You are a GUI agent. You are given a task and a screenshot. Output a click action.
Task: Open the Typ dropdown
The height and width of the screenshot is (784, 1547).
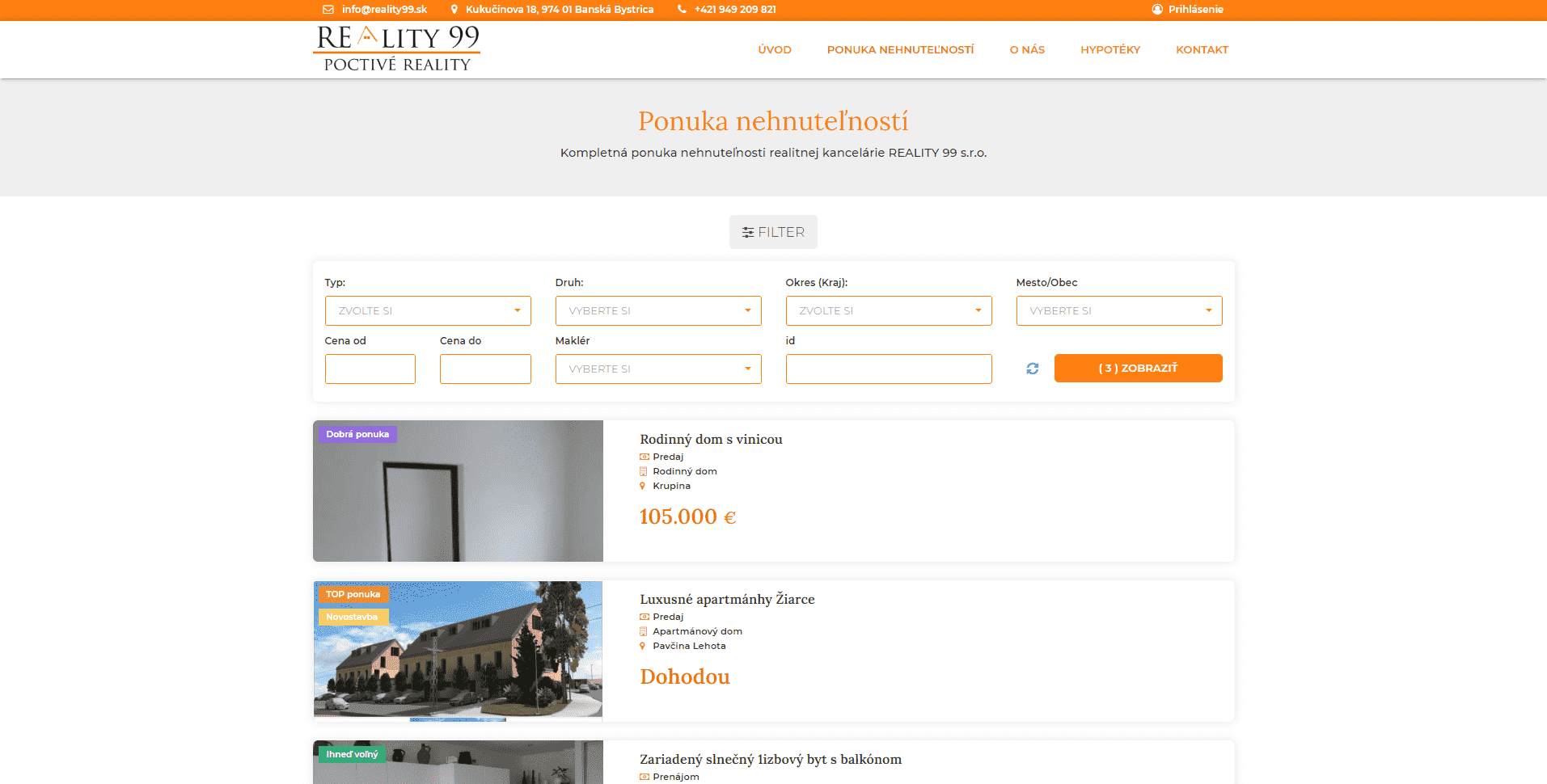point(428,311)
